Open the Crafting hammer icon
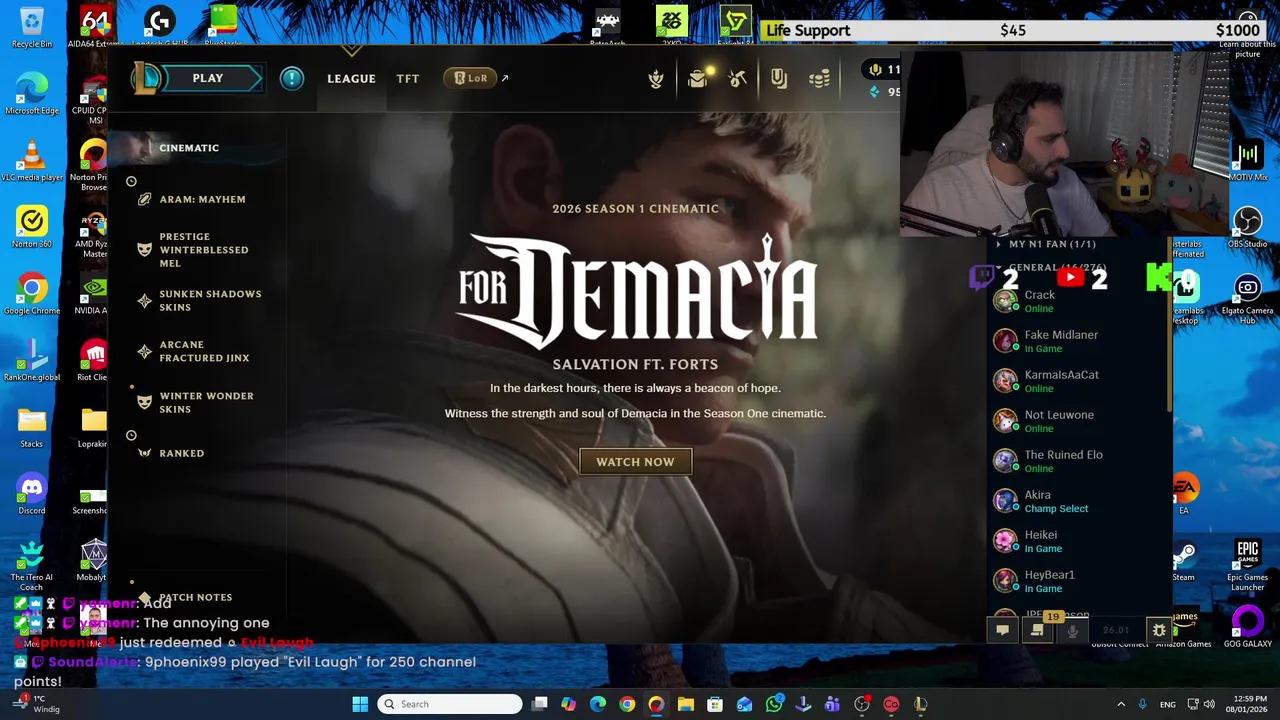 (x=738, y=78)
